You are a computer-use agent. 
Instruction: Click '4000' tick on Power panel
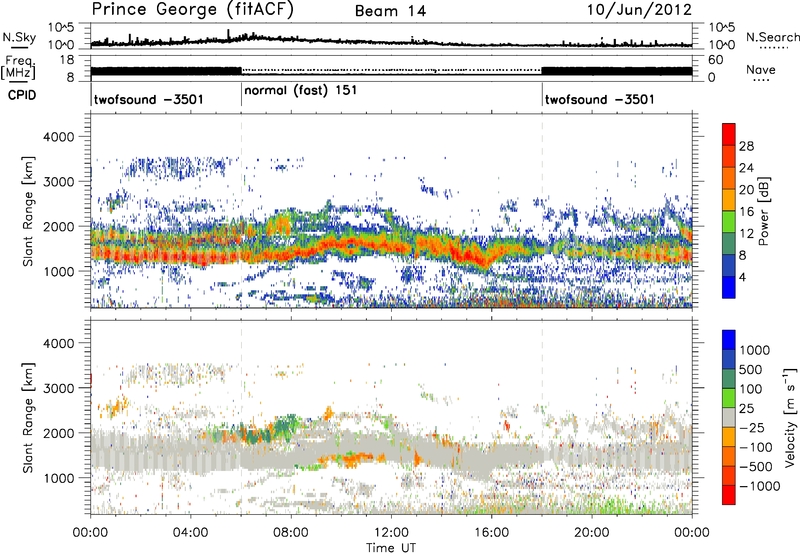(61, 137)
